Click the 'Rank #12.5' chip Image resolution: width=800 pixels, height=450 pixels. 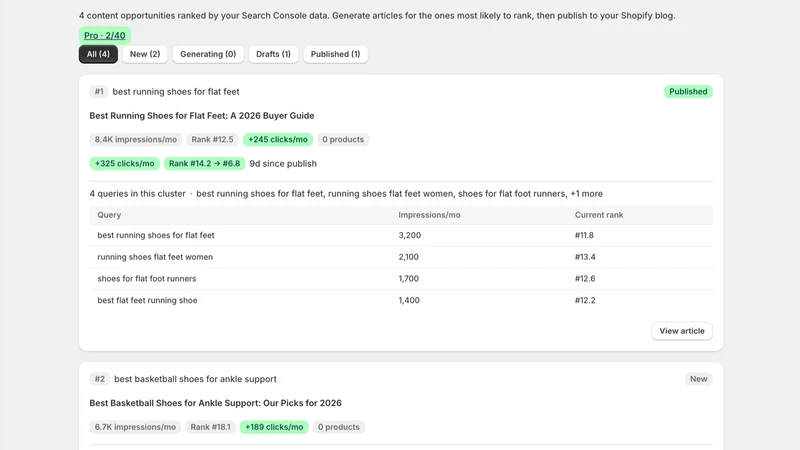pos(212,139)
